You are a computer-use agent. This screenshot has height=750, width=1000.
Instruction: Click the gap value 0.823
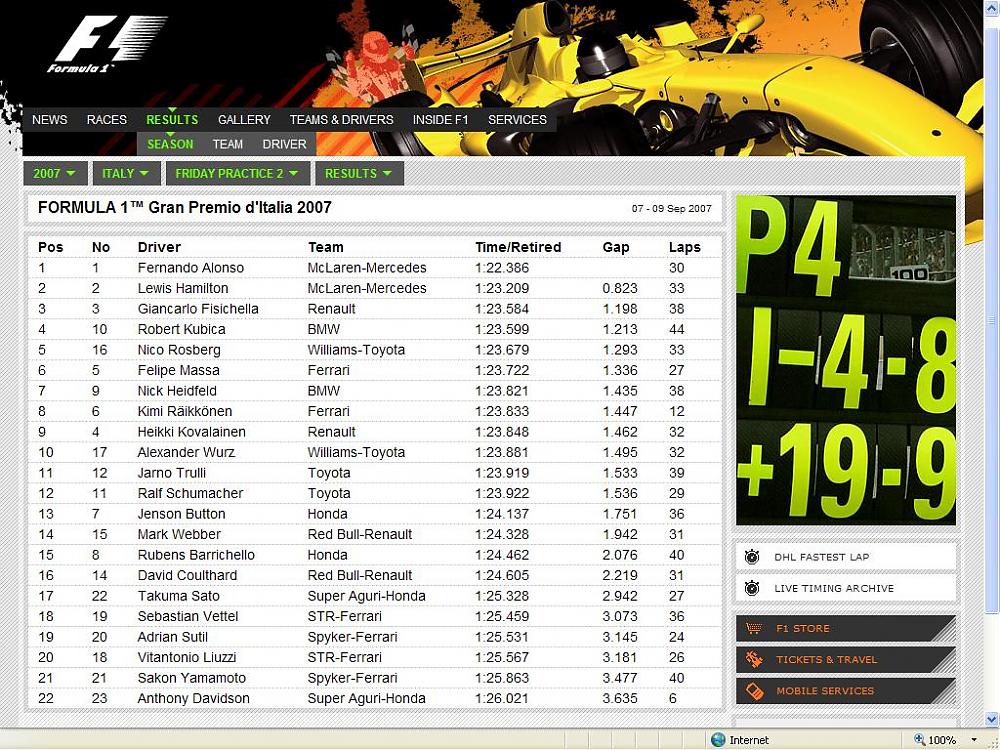point(620,288)
